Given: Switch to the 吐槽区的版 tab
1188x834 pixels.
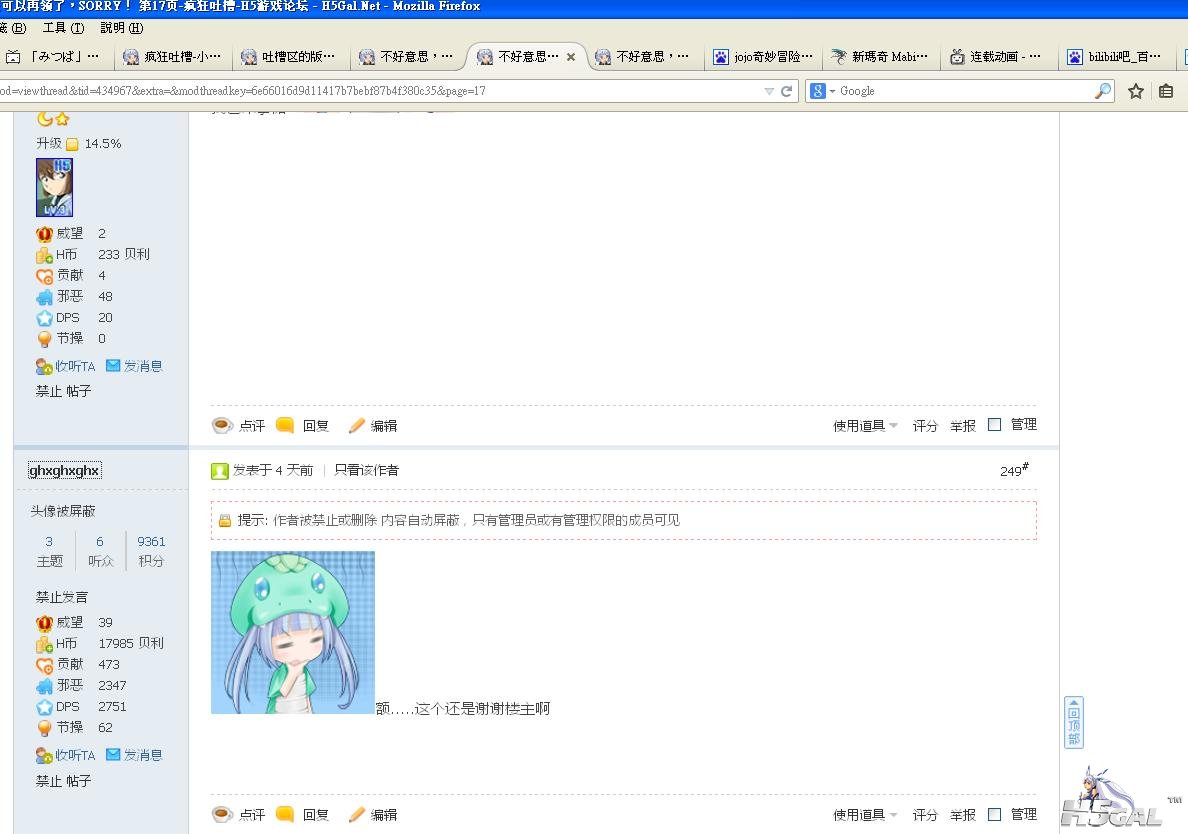Looking at the screenshot, I should coord(289,57).
